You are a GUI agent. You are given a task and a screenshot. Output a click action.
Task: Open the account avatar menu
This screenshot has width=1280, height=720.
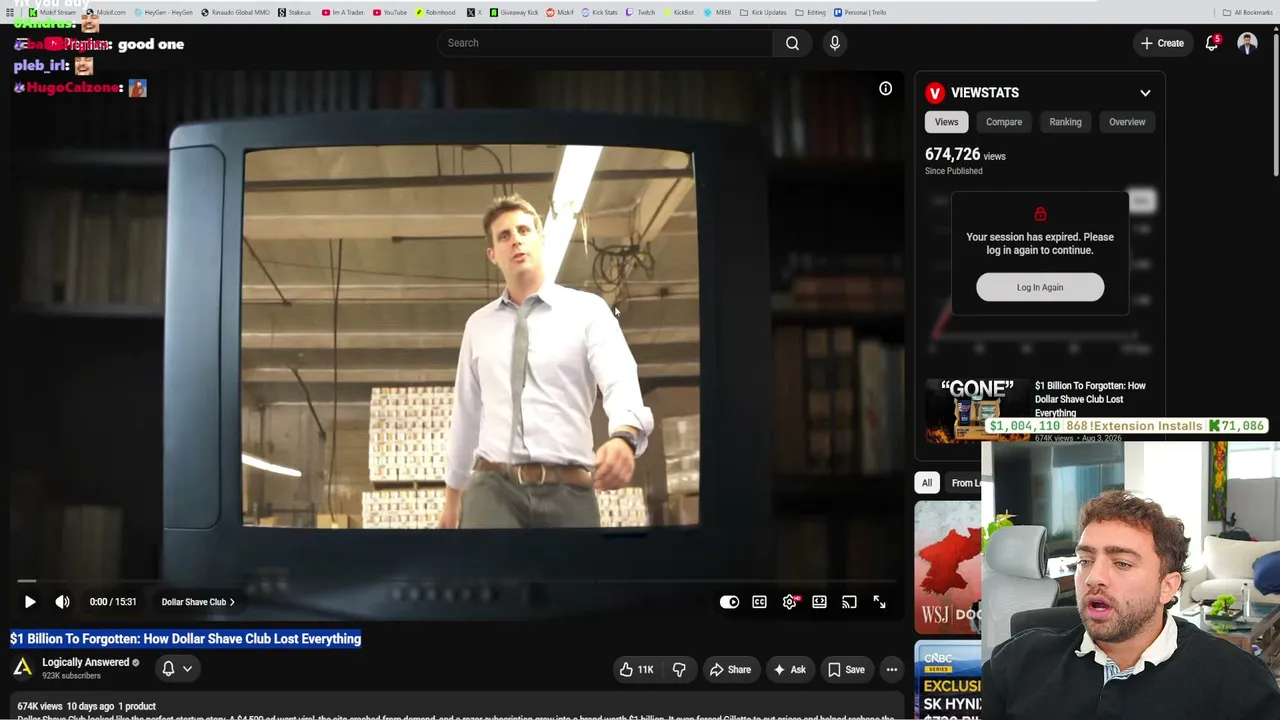[x=1247, y=43]
